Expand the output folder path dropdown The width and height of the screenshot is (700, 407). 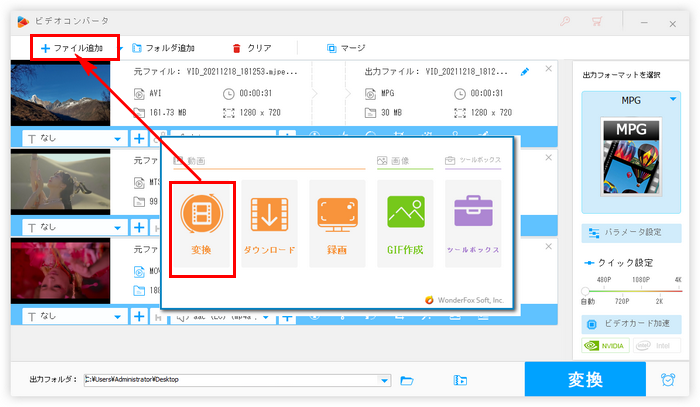coord(385,380)
